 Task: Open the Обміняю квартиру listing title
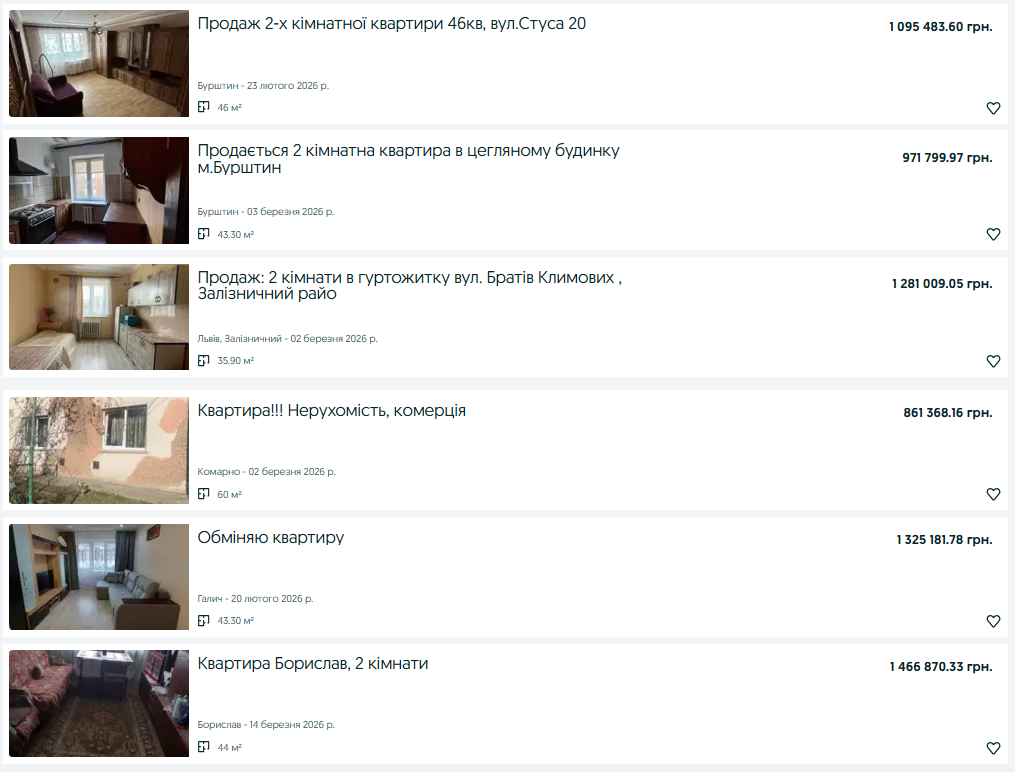tap(271, 538)
